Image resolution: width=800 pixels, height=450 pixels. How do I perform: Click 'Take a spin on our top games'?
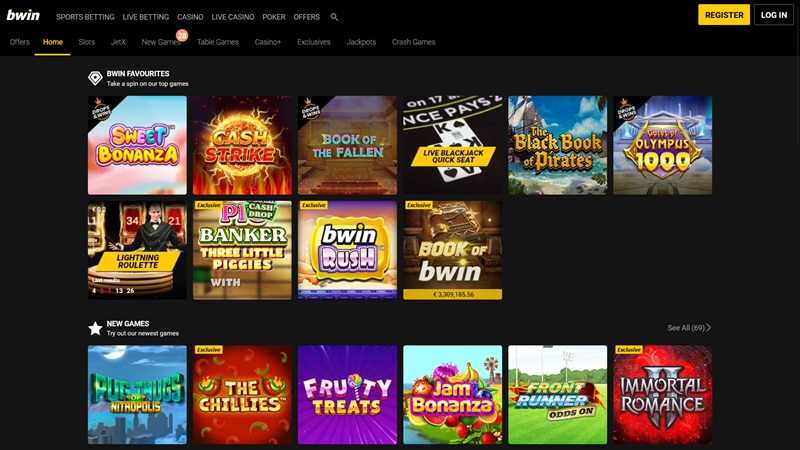click(147, 84)
